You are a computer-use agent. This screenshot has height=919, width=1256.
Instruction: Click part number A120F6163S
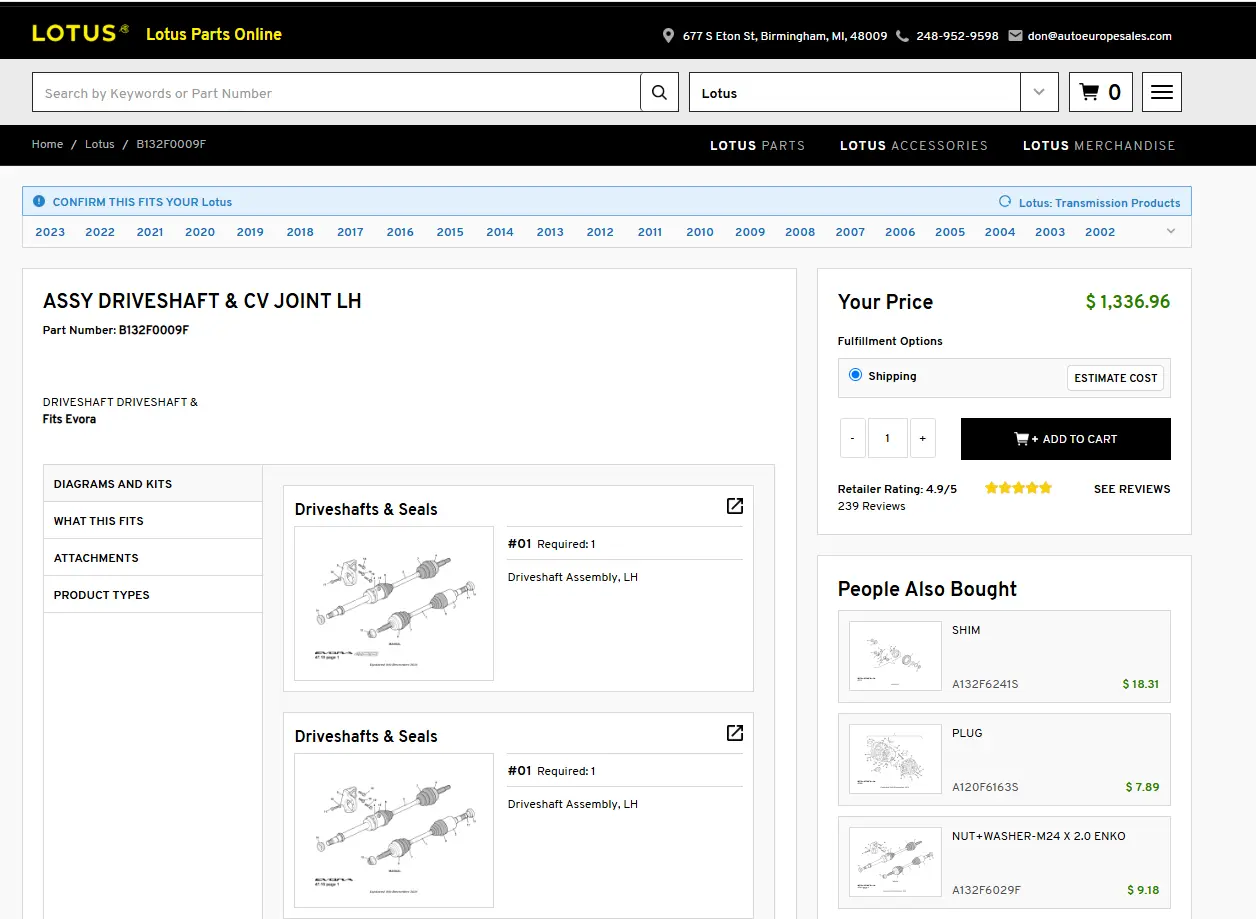tap(985, 787)
